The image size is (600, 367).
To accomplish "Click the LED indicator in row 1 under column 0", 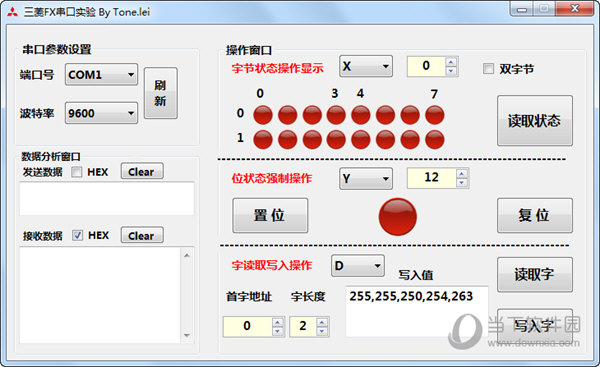I will coord(263,139).
